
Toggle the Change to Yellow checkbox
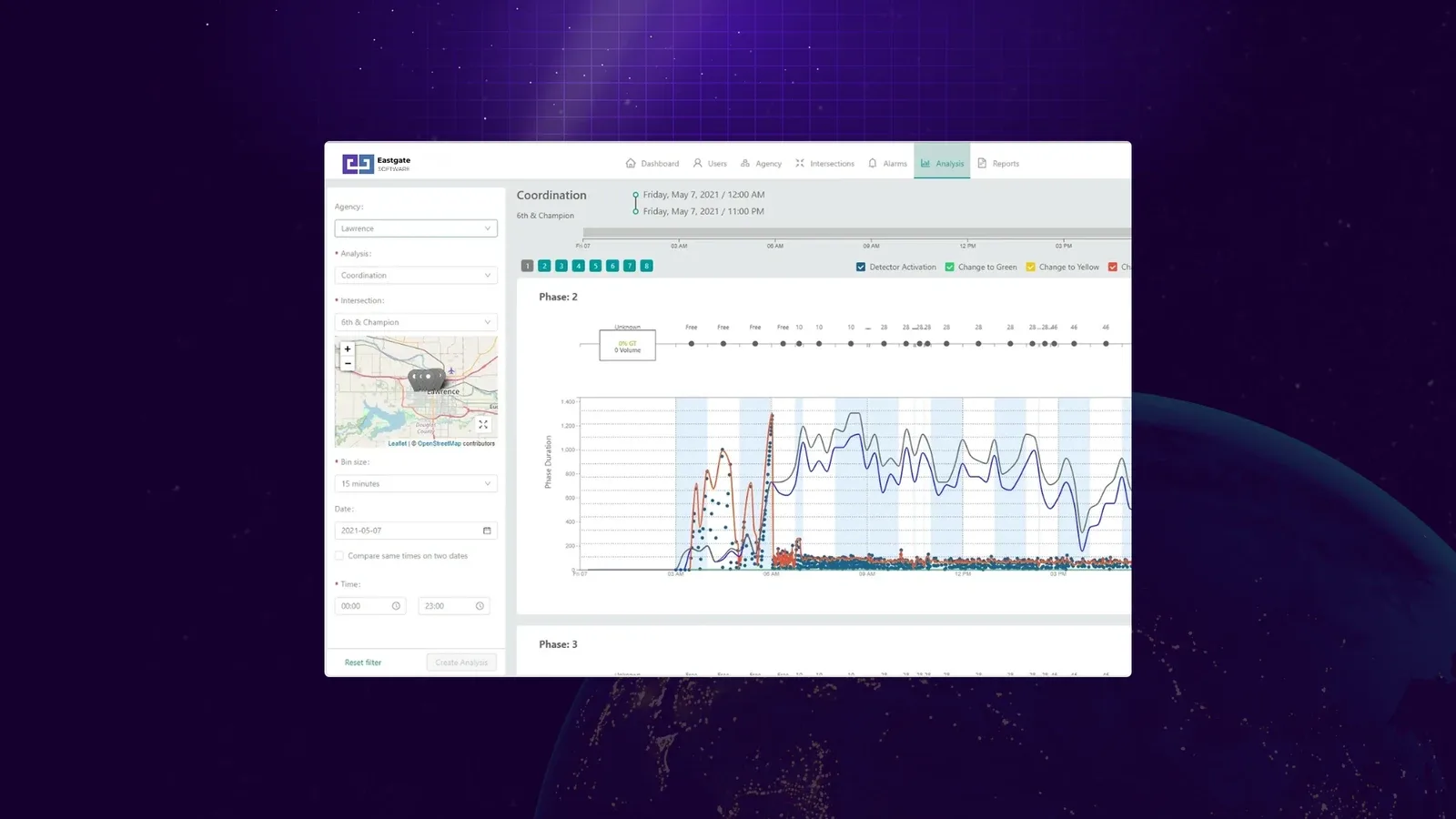(x=1031, y=267)
